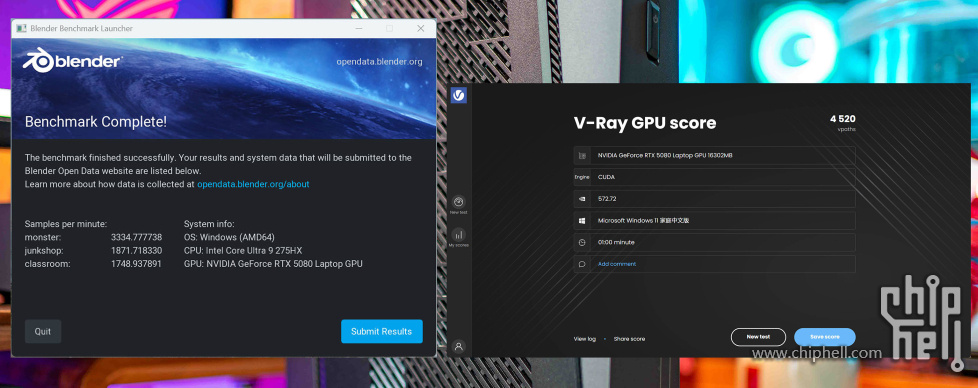Click System info label
Image resolution: width=978 pixels, height=388 pixels.
point(209,224)
